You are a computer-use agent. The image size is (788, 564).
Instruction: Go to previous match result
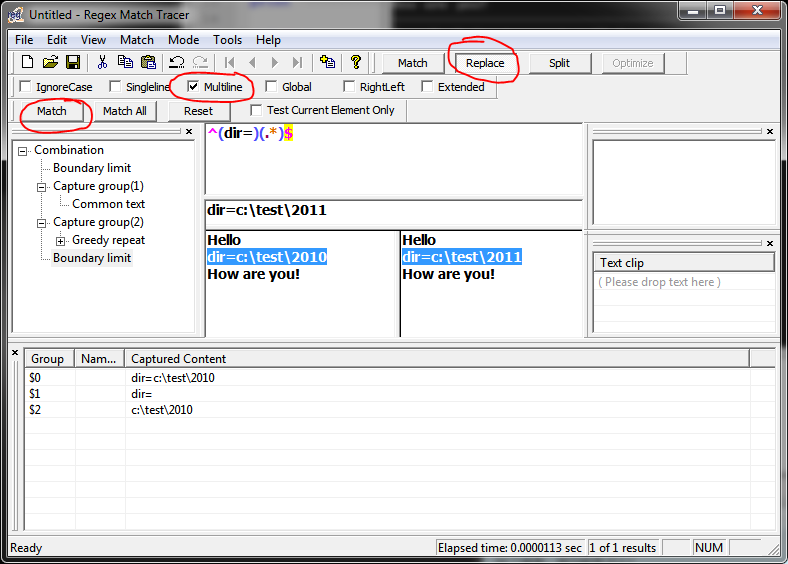(x=252, y=62)
